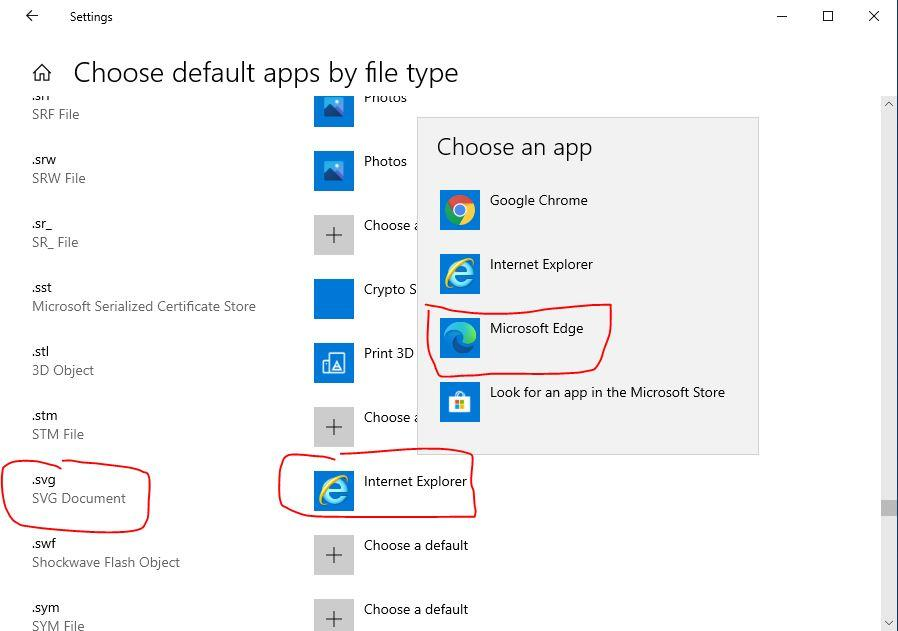Select Google Chrome from the app list
898x631 pixels.
coord(538,201)
